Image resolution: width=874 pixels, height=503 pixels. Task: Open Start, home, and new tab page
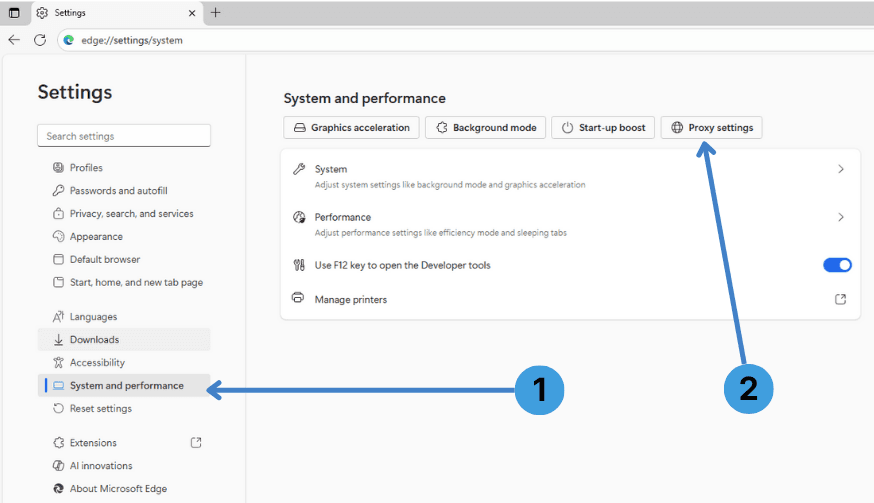[124, 282]
